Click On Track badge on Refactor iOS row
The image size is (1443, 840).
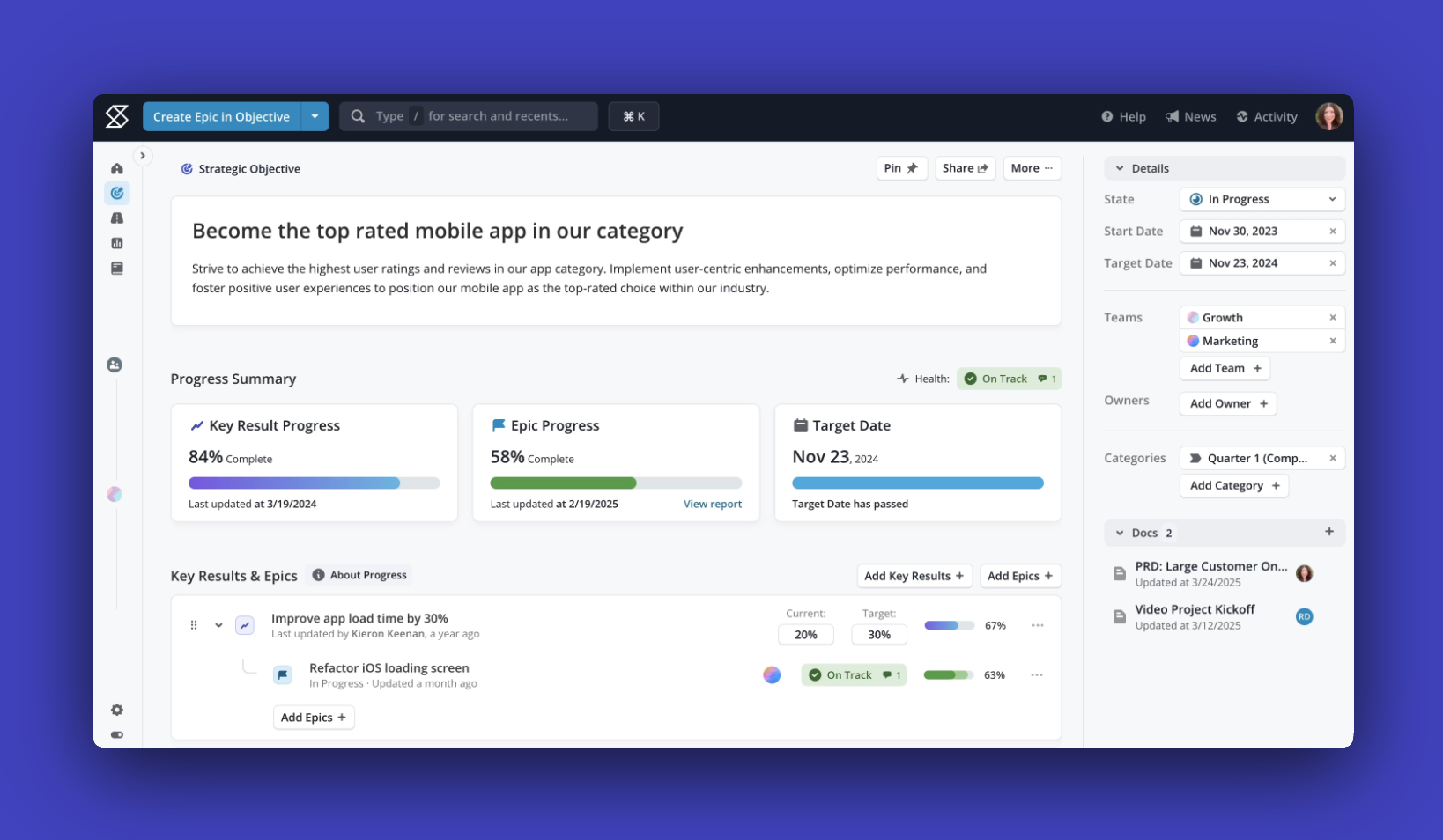[x=853, y=674]
